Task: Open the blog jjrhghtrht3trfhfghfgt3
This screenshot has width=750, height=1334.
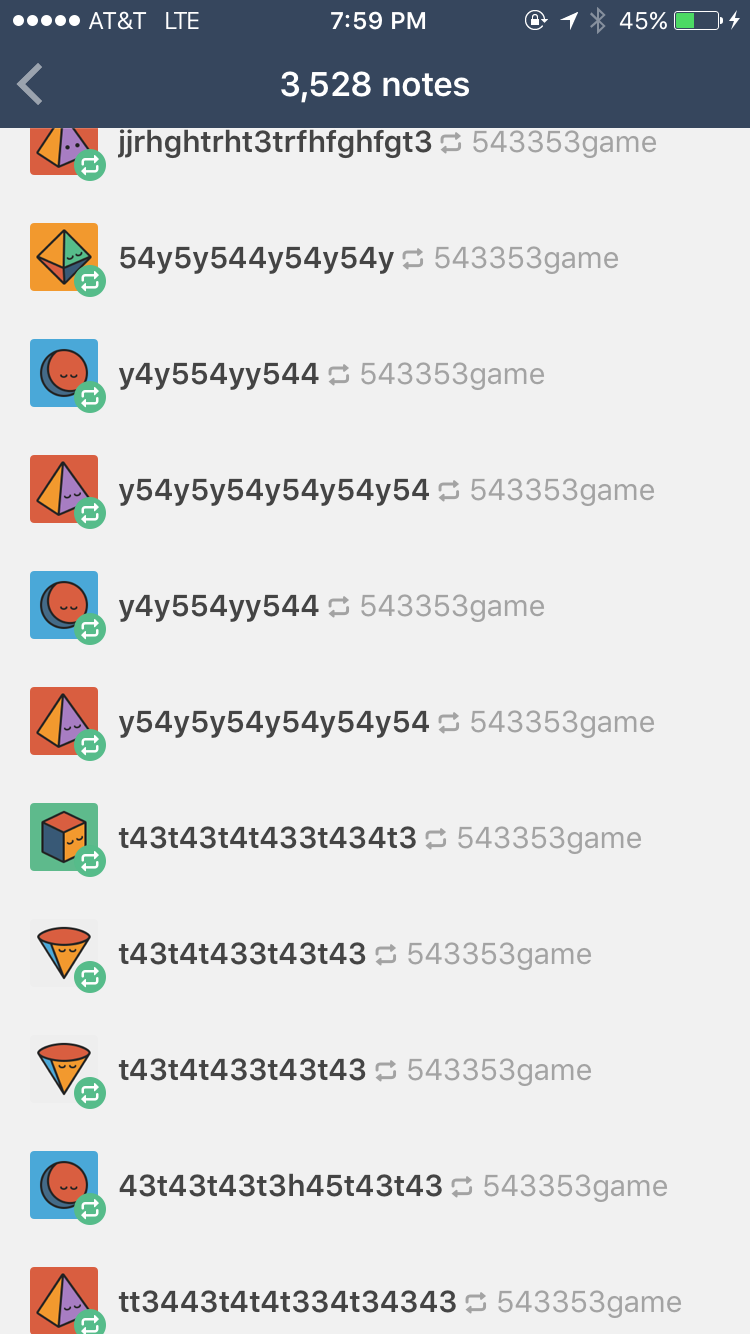Action: click(x=275, y=143)
